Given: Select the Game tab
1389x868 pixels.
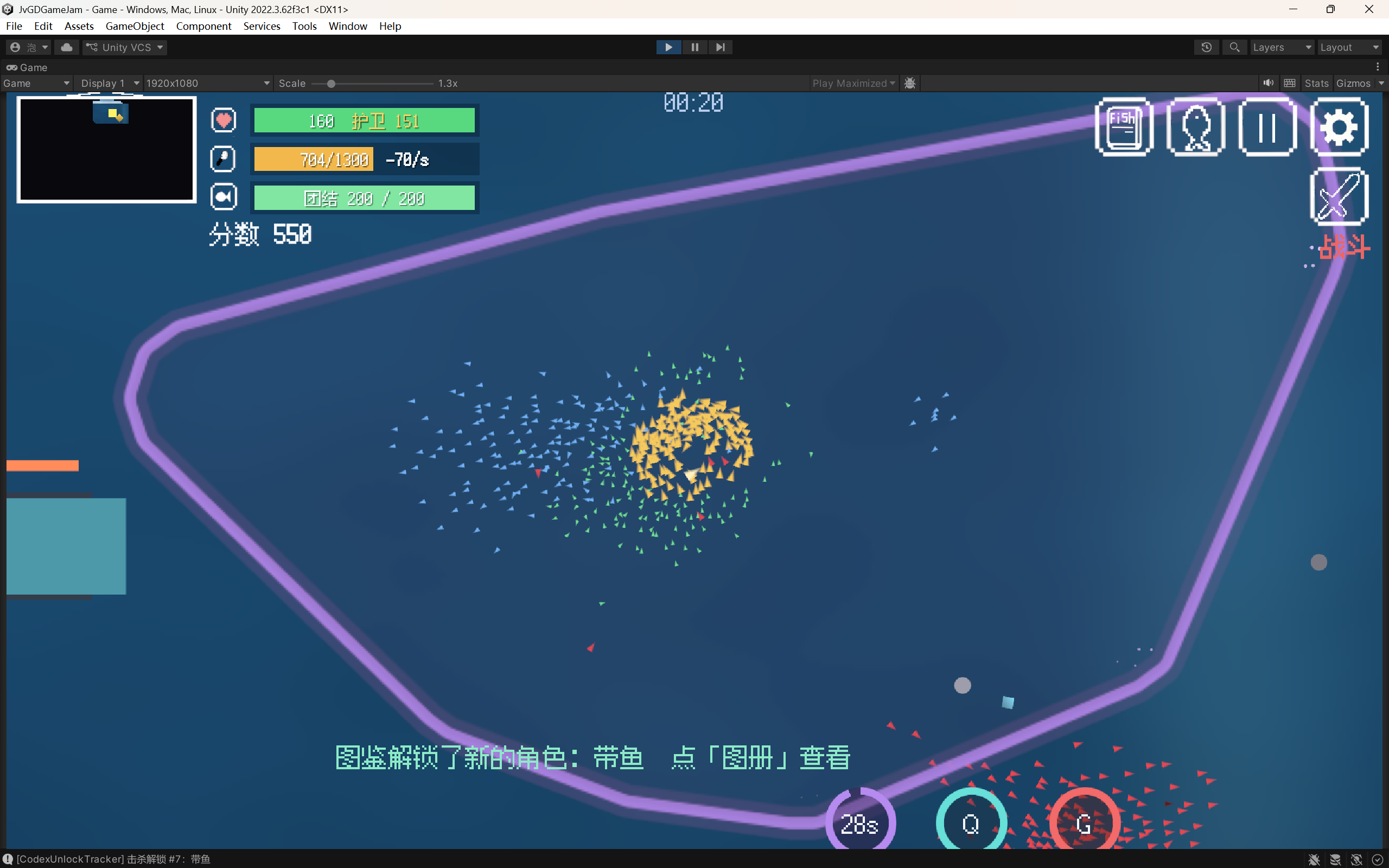Looking at the screenshot, I should 27,67.
